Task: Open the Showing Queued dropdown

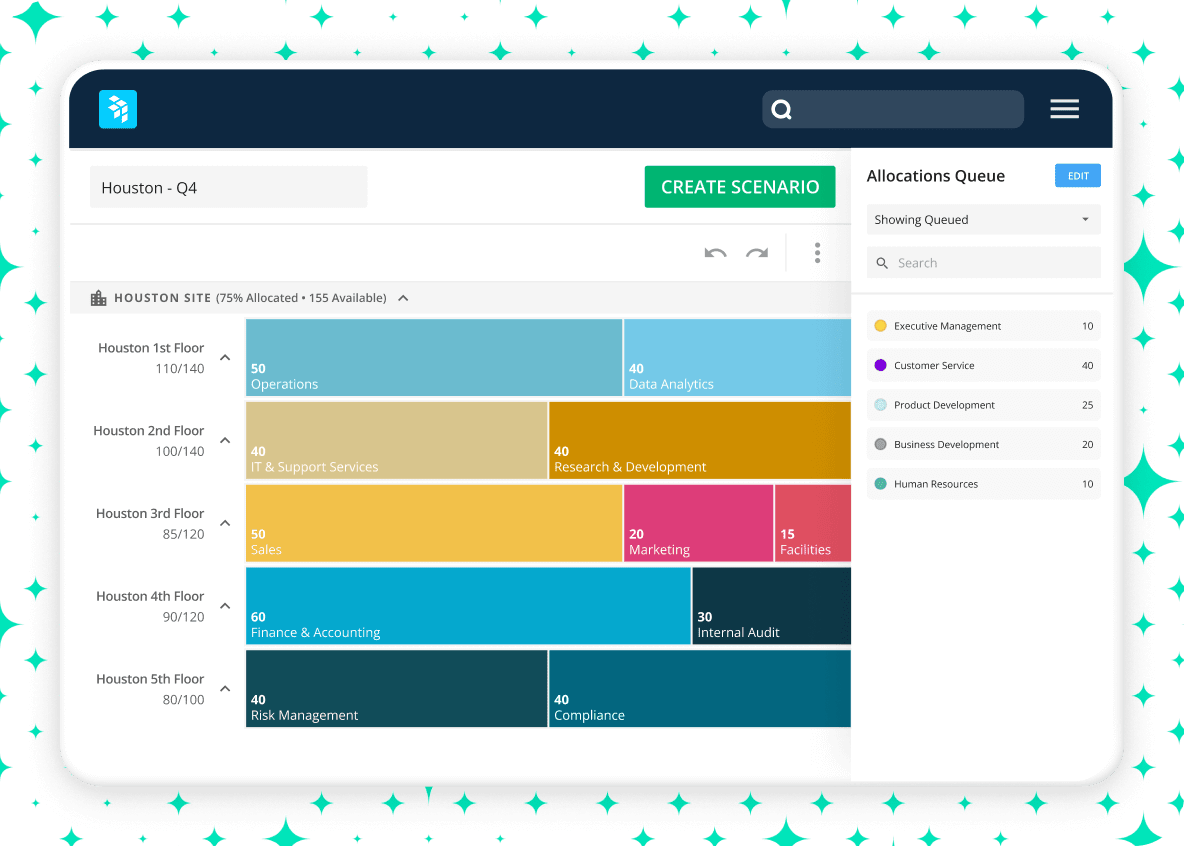Action: 983,220
